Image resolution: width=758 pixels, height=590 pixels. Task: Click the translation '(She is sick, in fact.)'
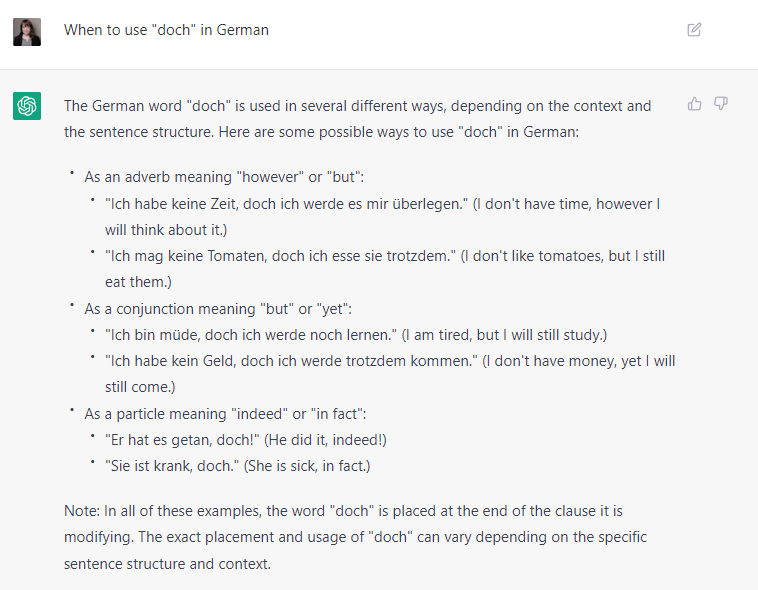[x=307, y=466]
